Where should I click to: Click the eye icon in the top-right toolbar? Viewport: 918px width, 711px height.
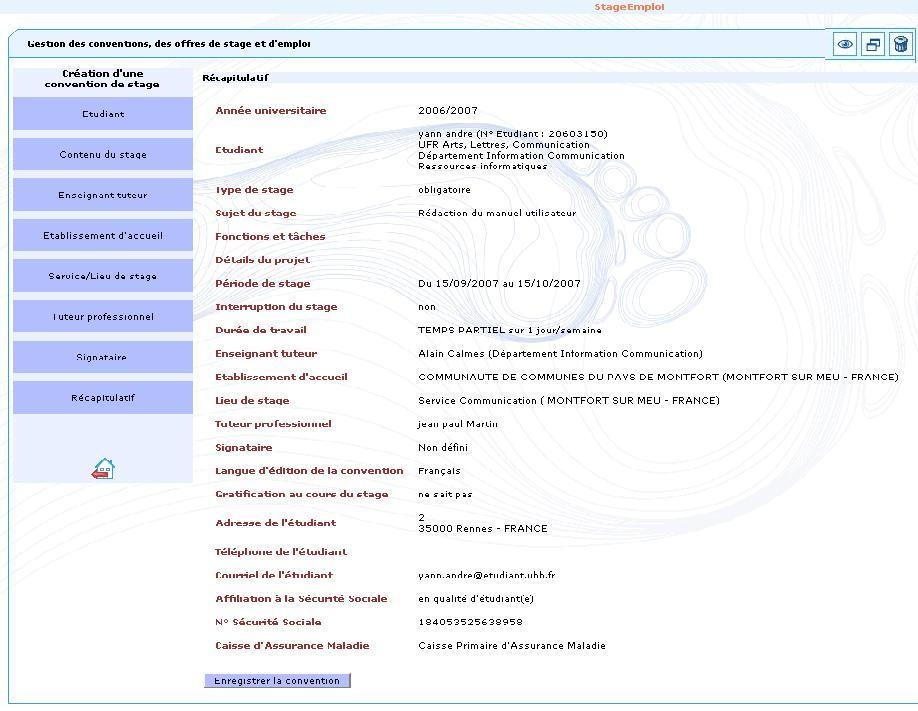click(846, 45)
